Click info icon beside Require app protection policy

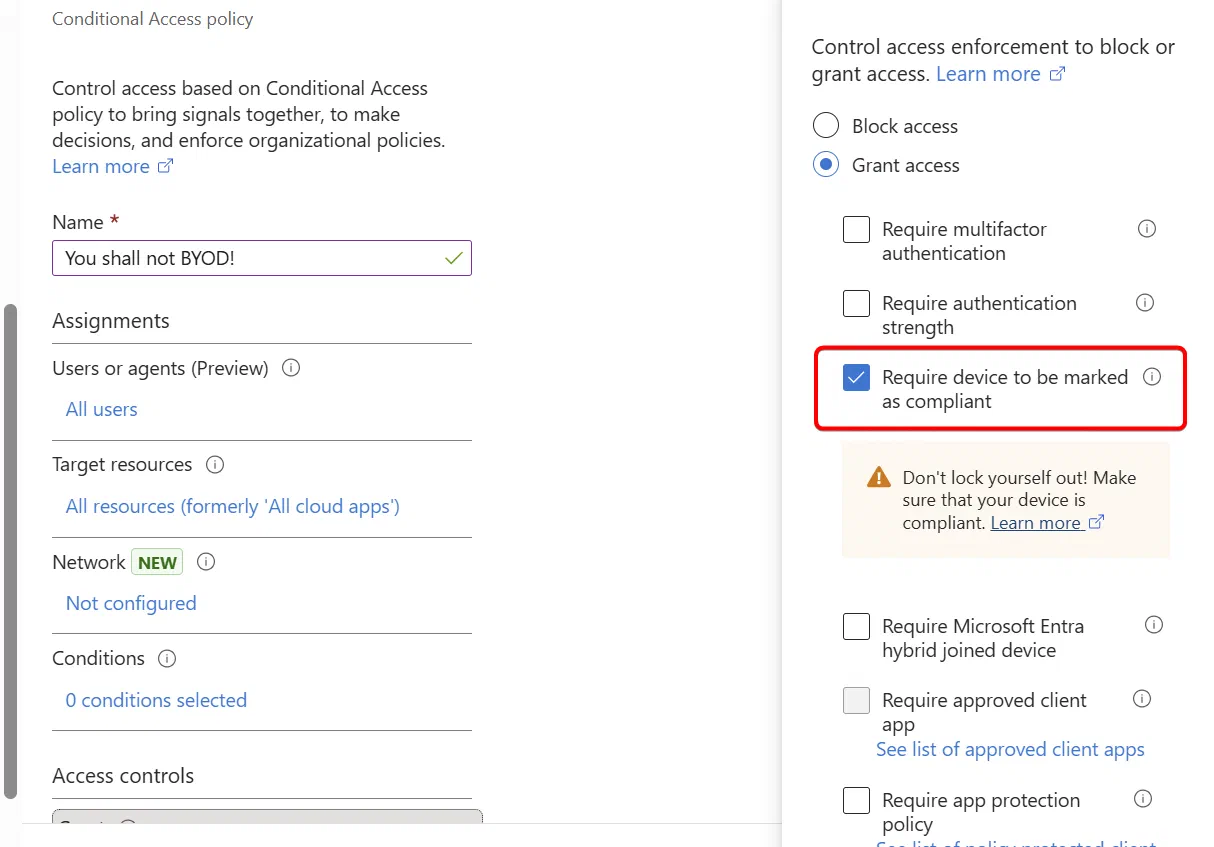tap(1143, 799)
